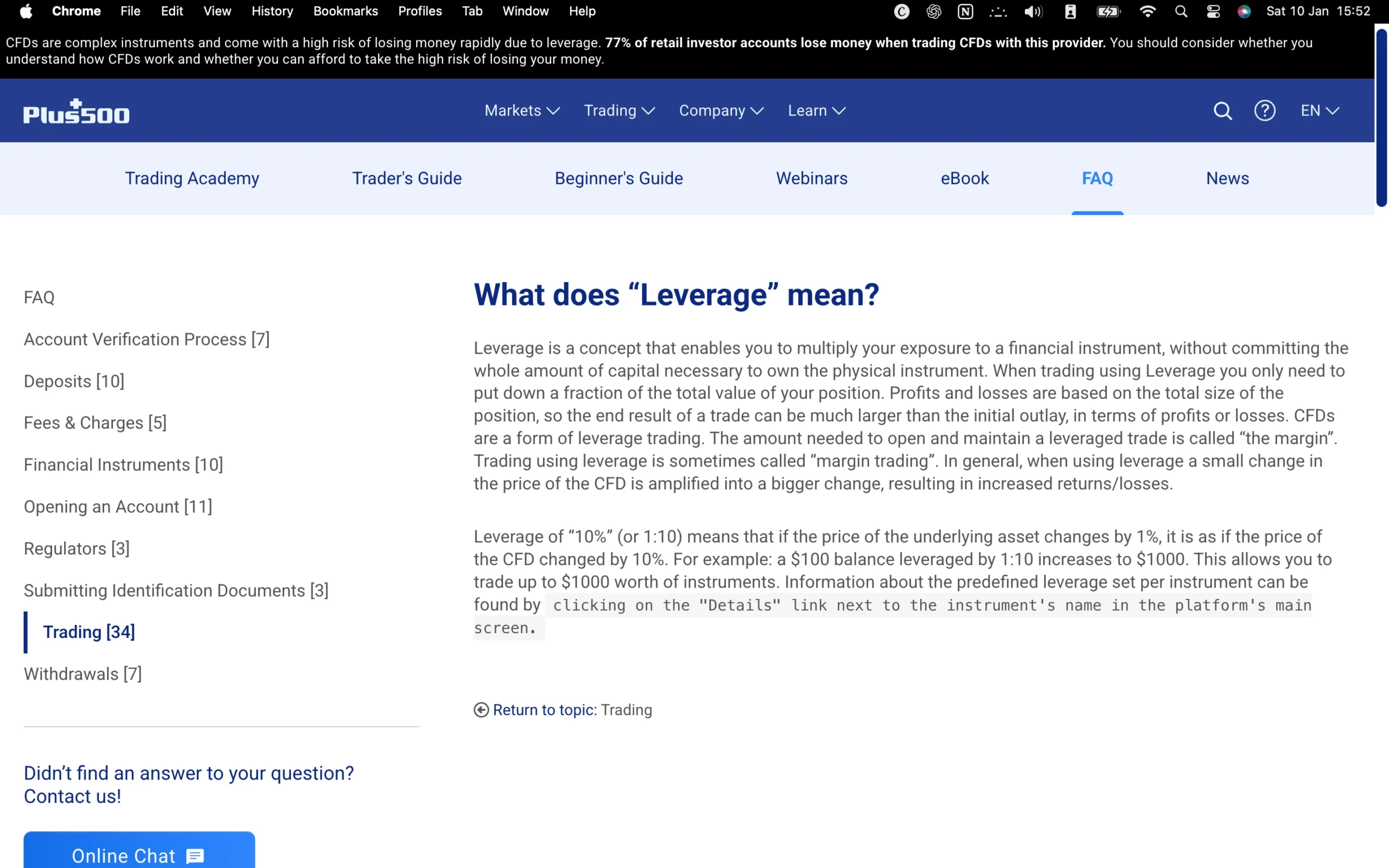Image resolution: width=1389 pixels, height=868 pixels.
Task: Select Fees & Charges in the sidebar
Action: [95, 423]
